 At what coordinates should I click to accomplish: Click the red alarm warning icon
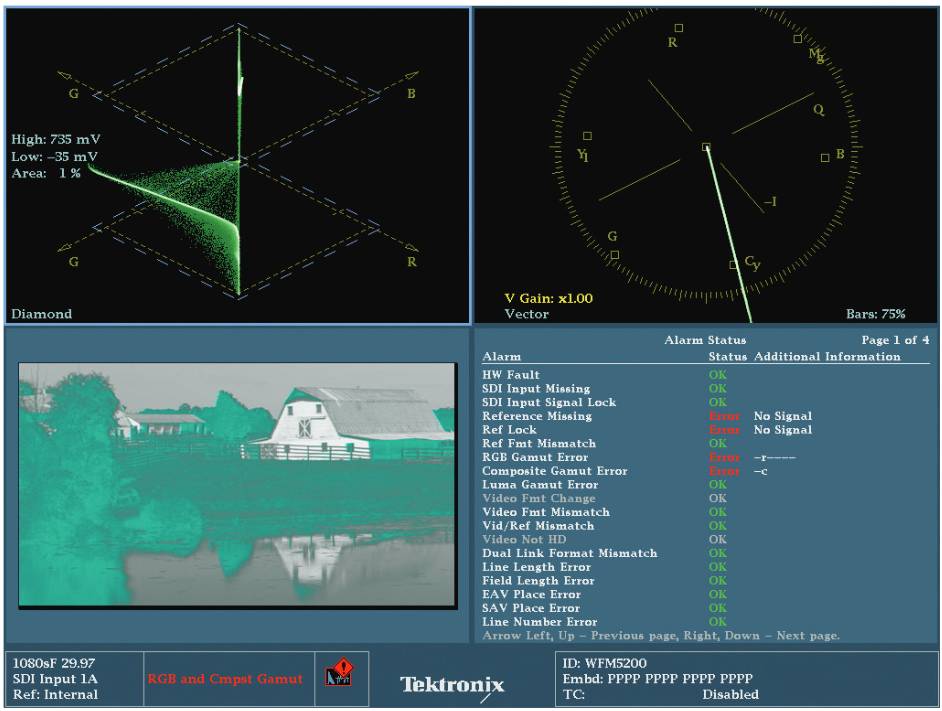pos(339,674)
